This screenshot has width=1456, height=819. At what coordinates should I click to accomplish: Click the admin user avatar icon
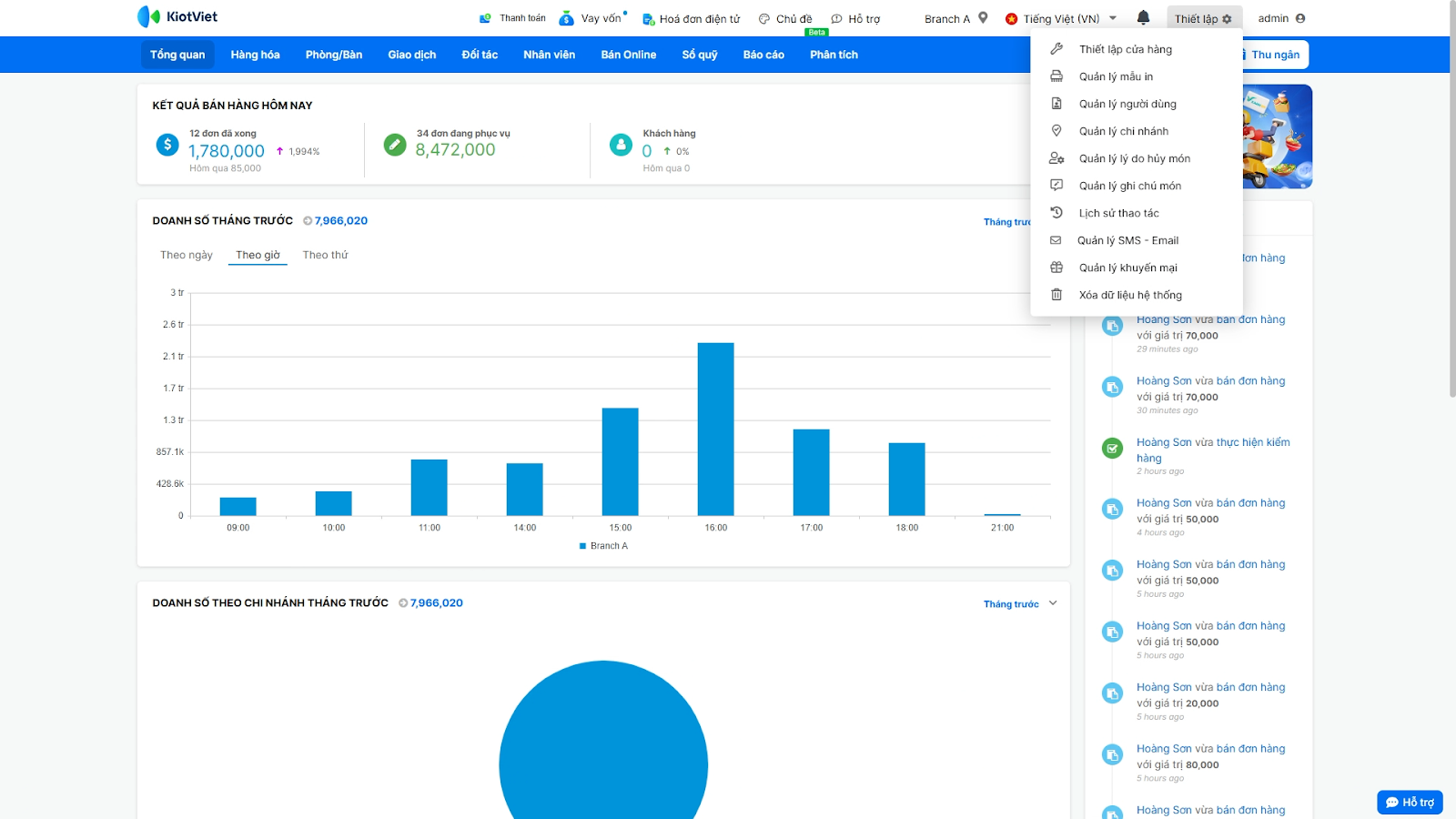(x=1300, y=18)
